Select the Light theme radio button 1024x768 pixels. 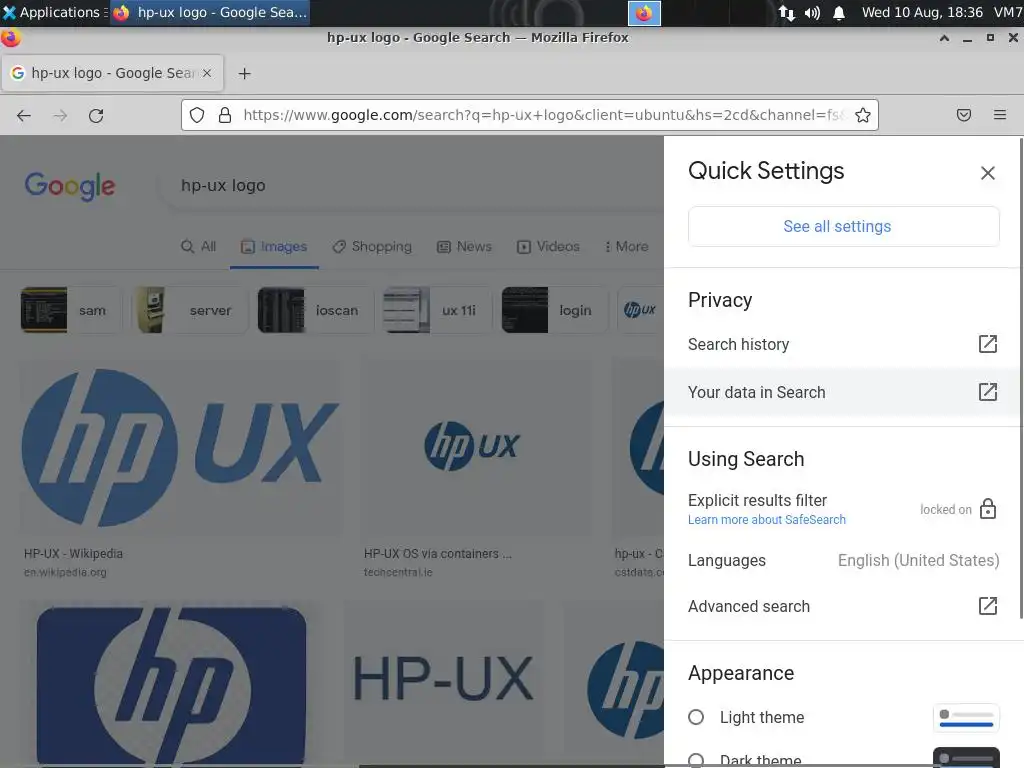696,717
